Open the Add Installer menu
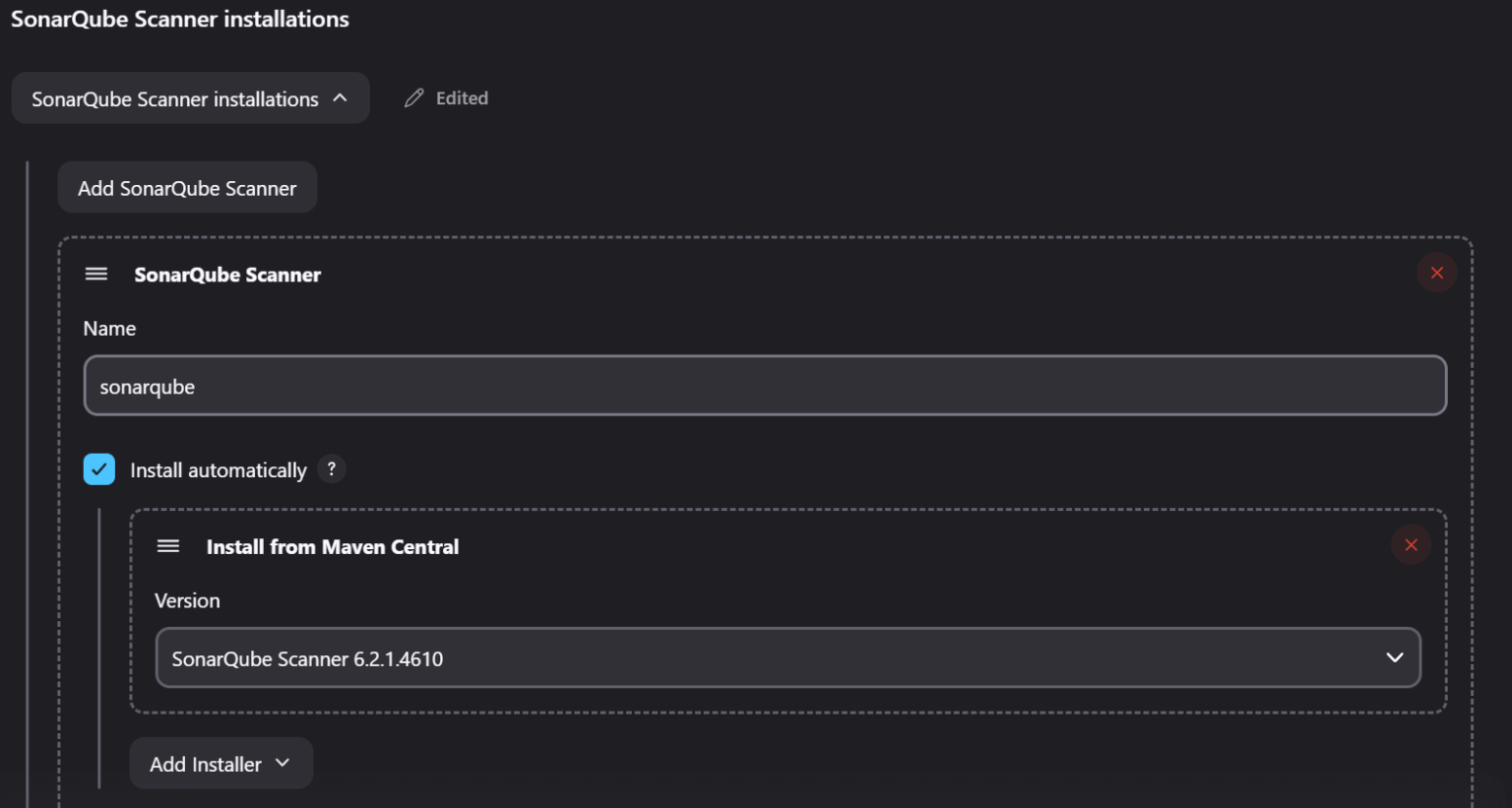This screenshot has width=1512, height=808. click(221, 764)
